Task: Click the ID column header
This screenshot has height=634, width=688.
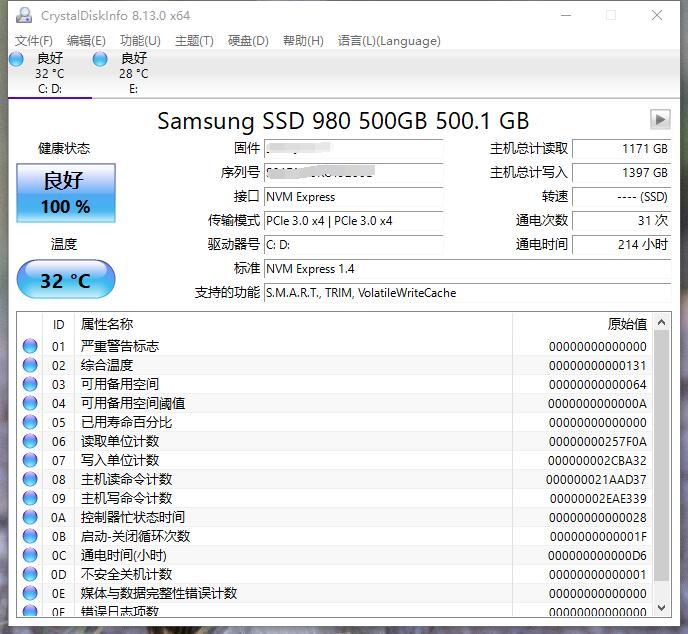Action: point(58,325)
